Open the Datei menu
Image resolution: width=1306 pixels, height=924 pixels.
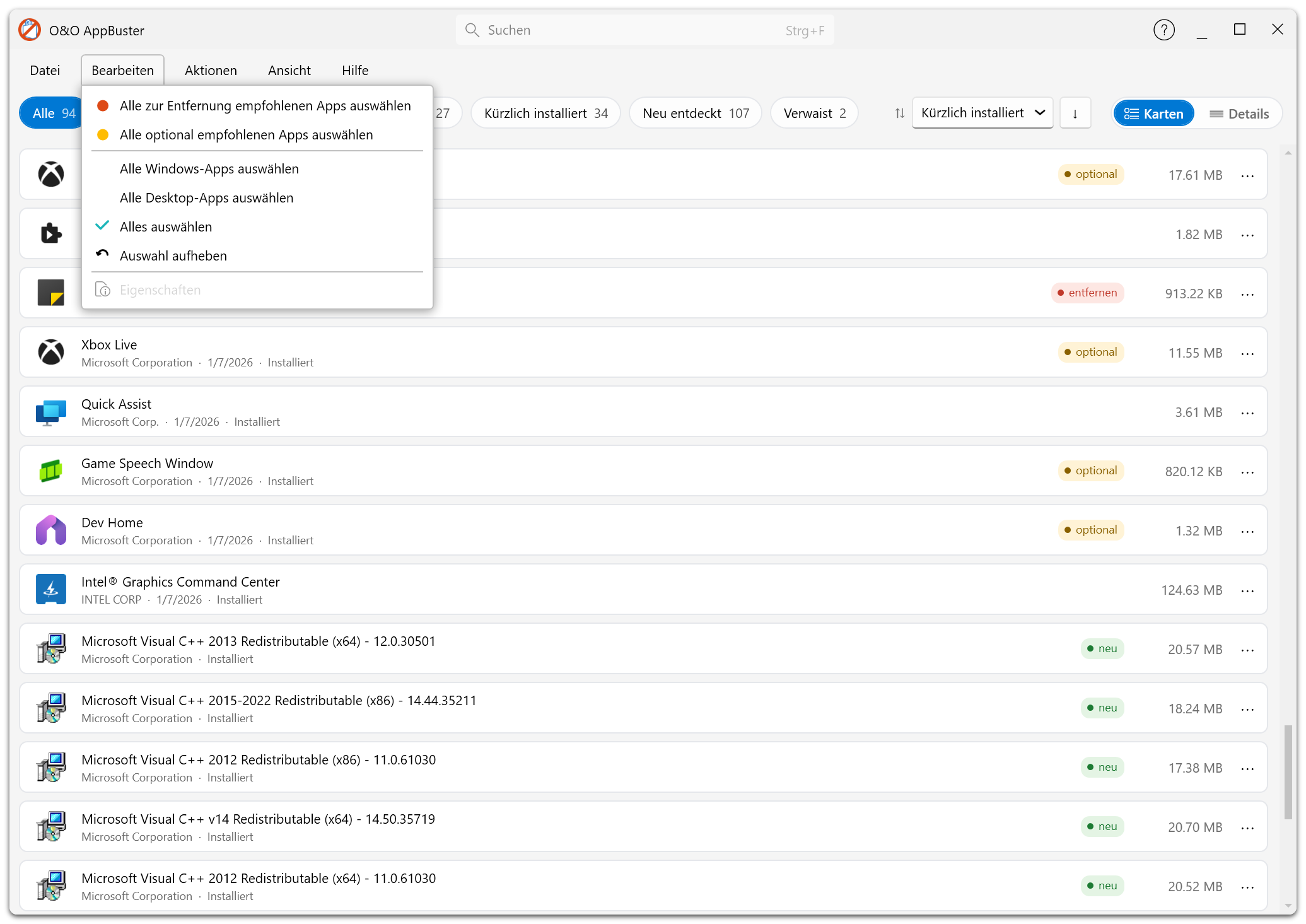pos(45,70)
